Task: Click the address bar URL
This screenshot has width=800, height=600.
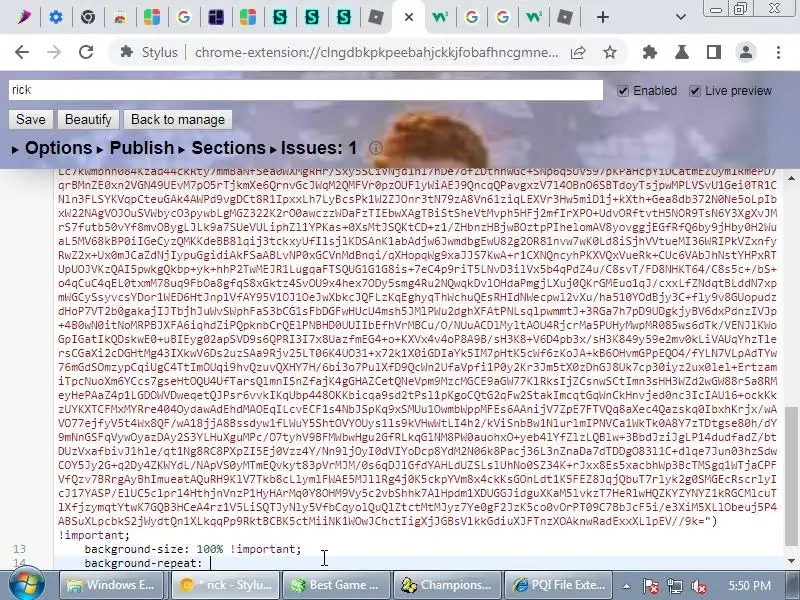Action: [x=377, y=52]
